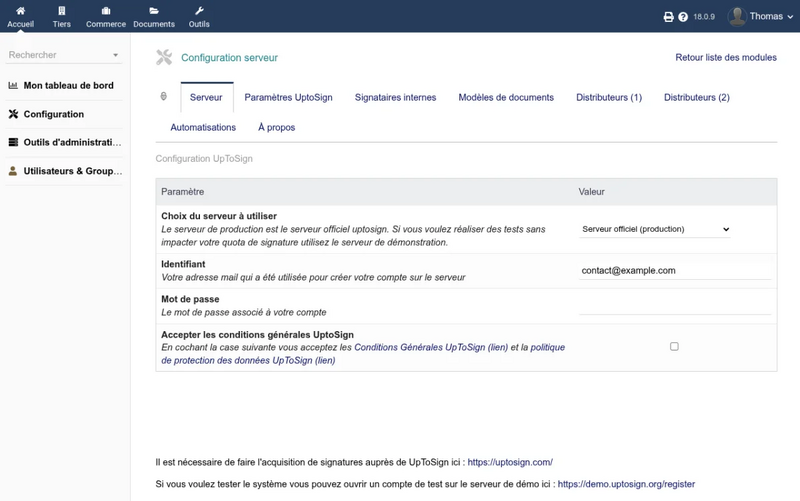Open Configuration in the sidebar
This screenshot has height=501, width=800.
[x=54, y=114]
